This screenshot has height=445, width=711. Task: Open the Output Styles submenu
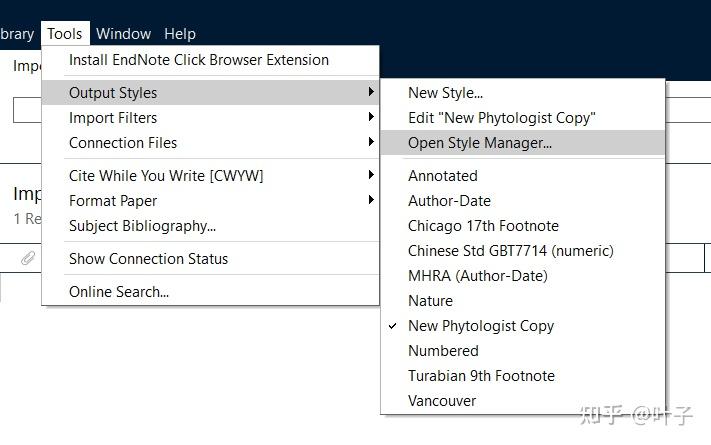click(210, 93)
